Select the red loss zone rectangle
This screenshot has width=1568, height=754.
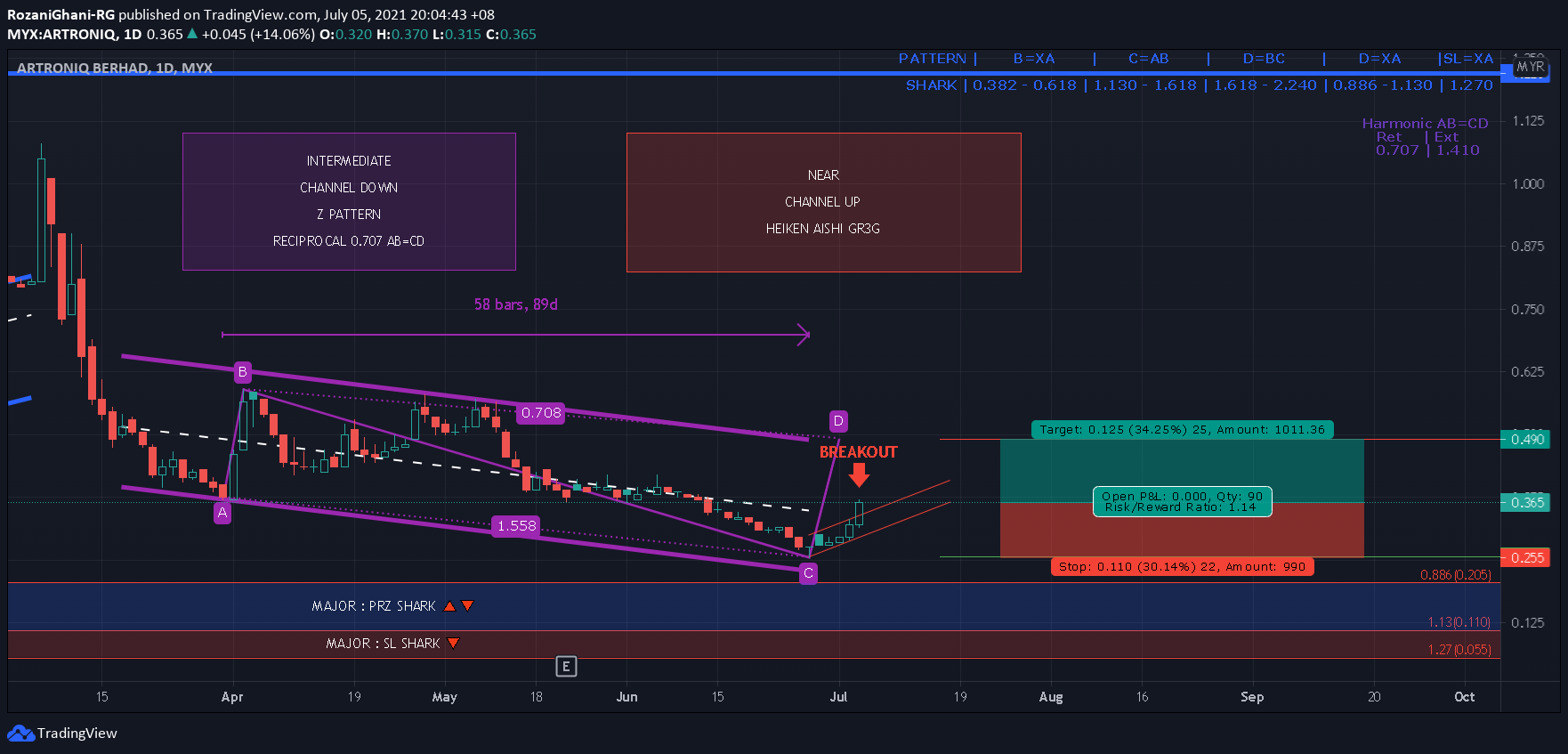coord(1182,531)
